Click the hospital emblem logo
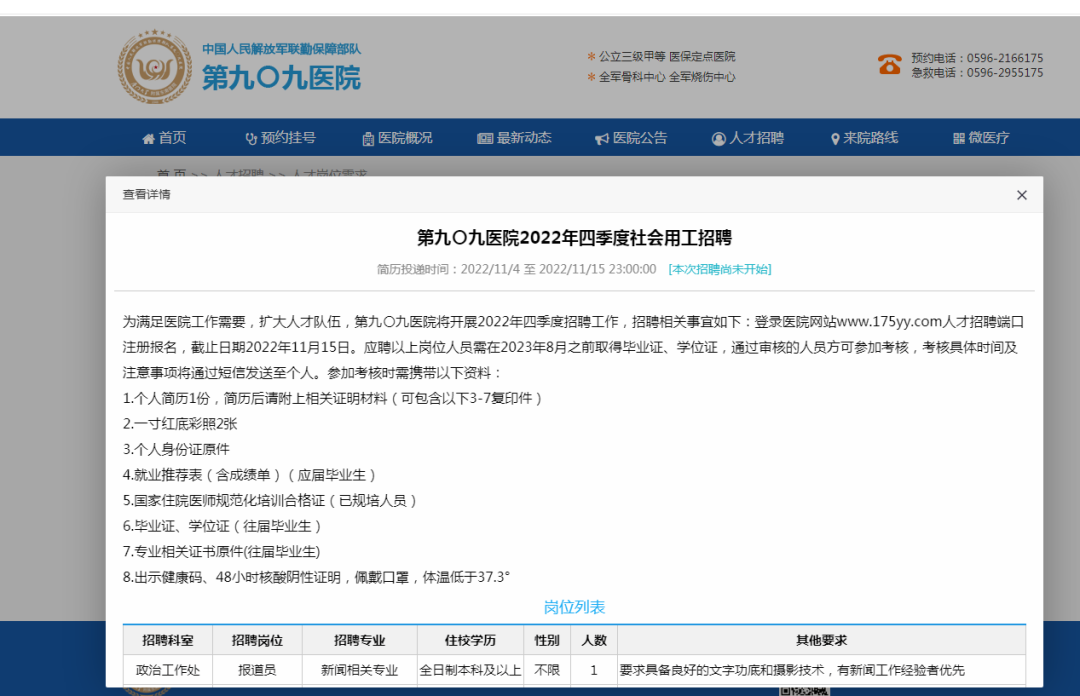1080x696 pixels. click(x=154, y=67)
